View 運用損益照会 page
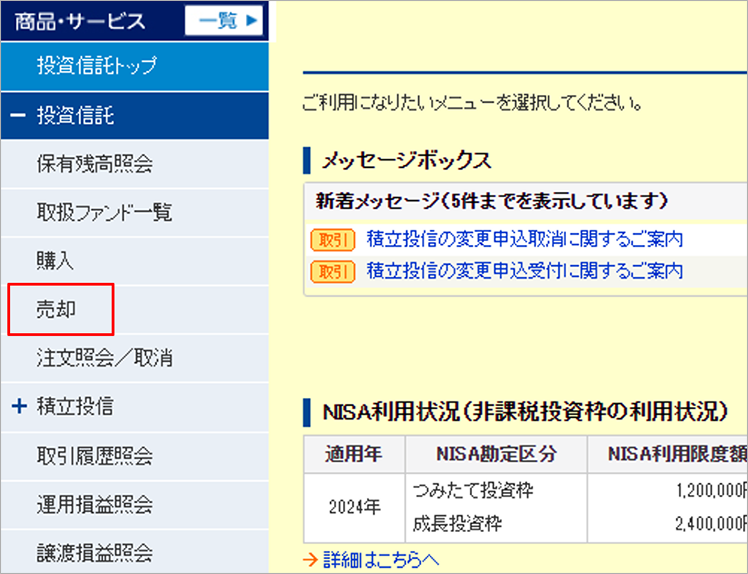Viewport: 748px width, 574px height. tap(94, 505)
